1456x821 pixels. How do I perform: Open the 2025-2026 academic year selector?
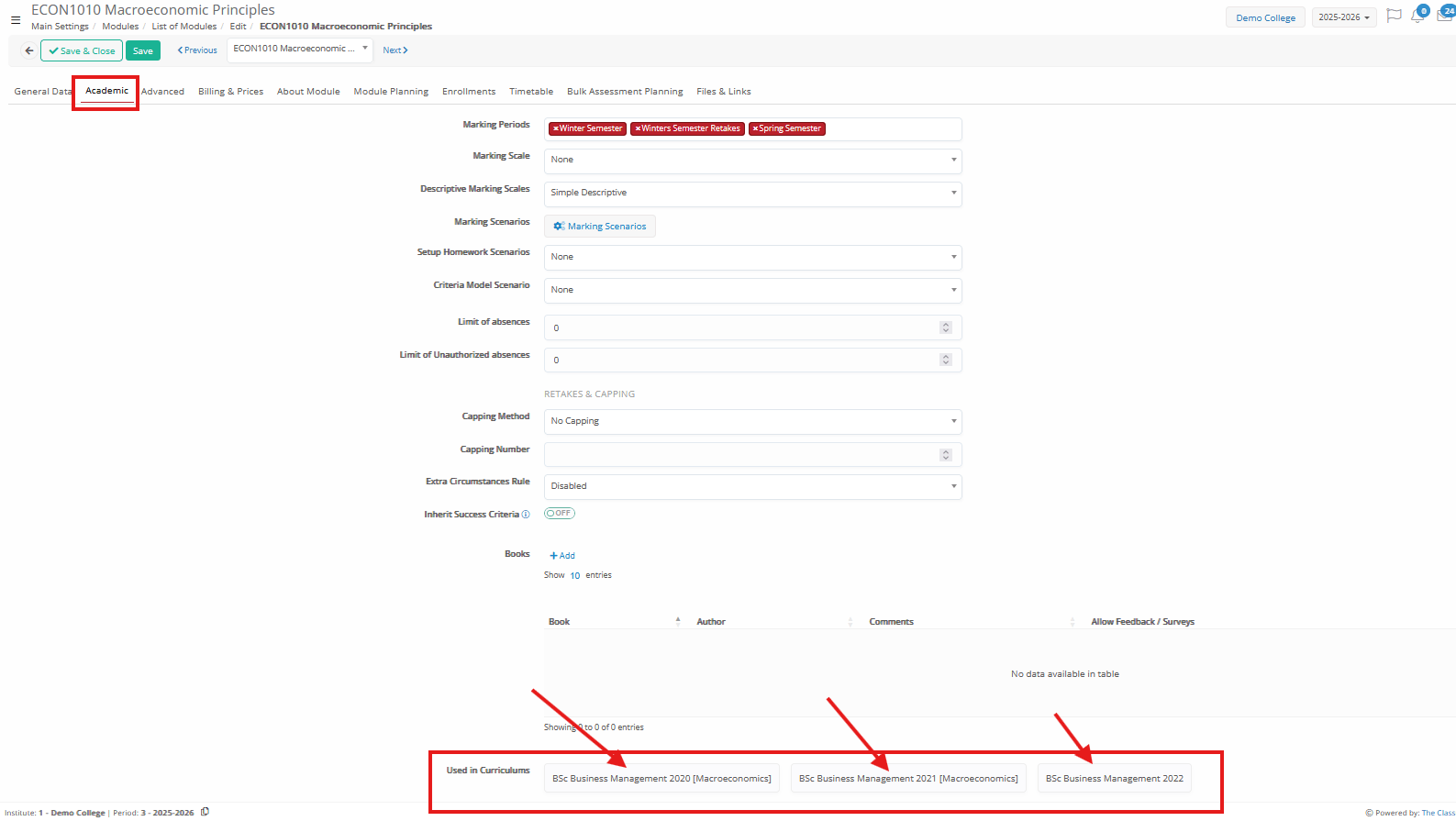[1343, 17]
